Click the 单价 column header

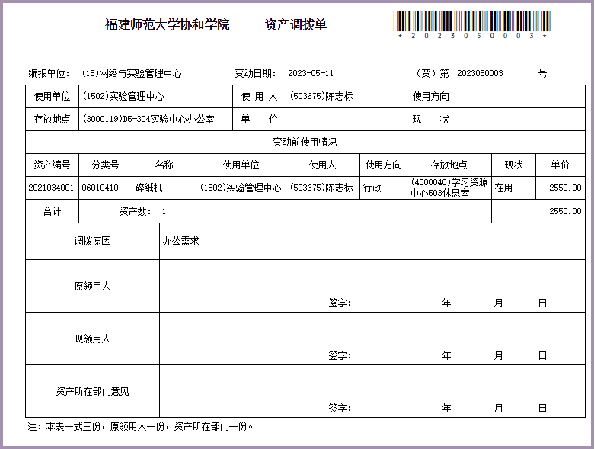[560, 165]
